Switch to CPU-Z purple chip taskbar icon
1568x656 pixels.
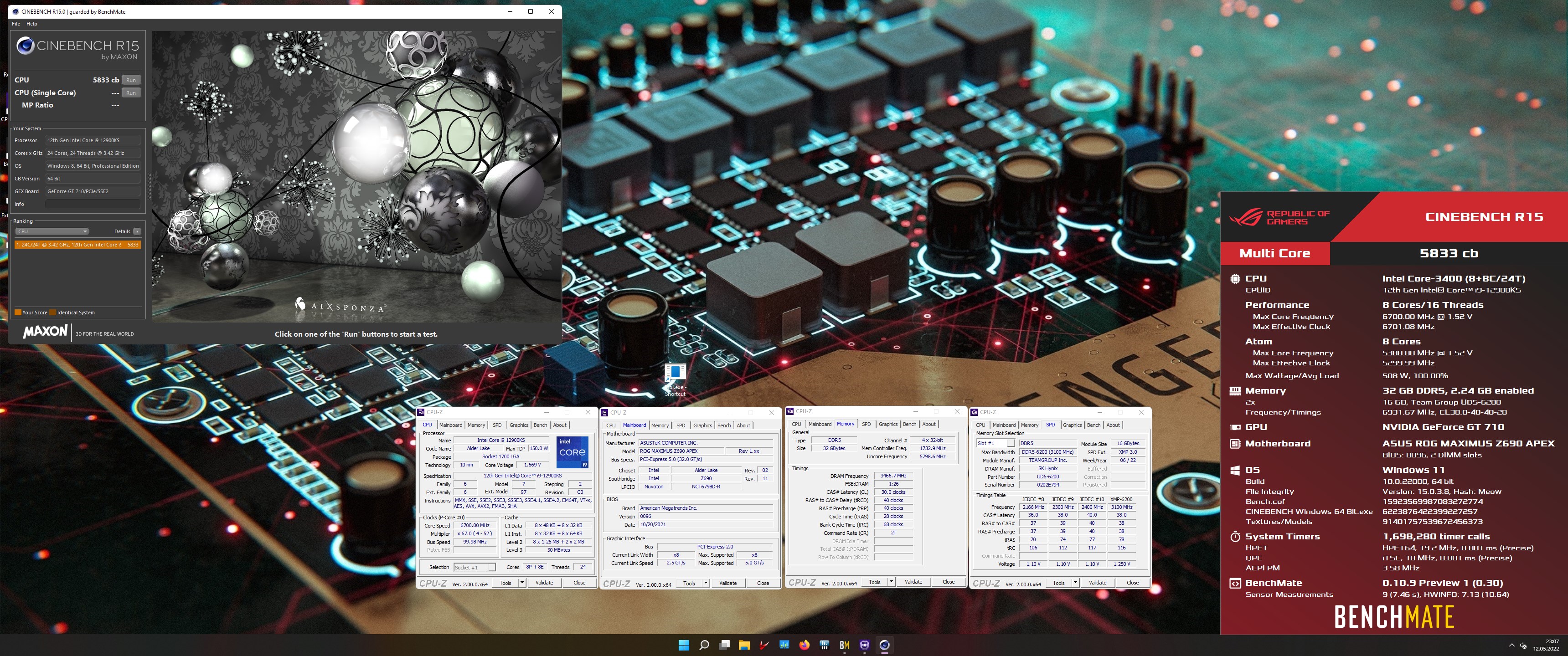[864, 645]
